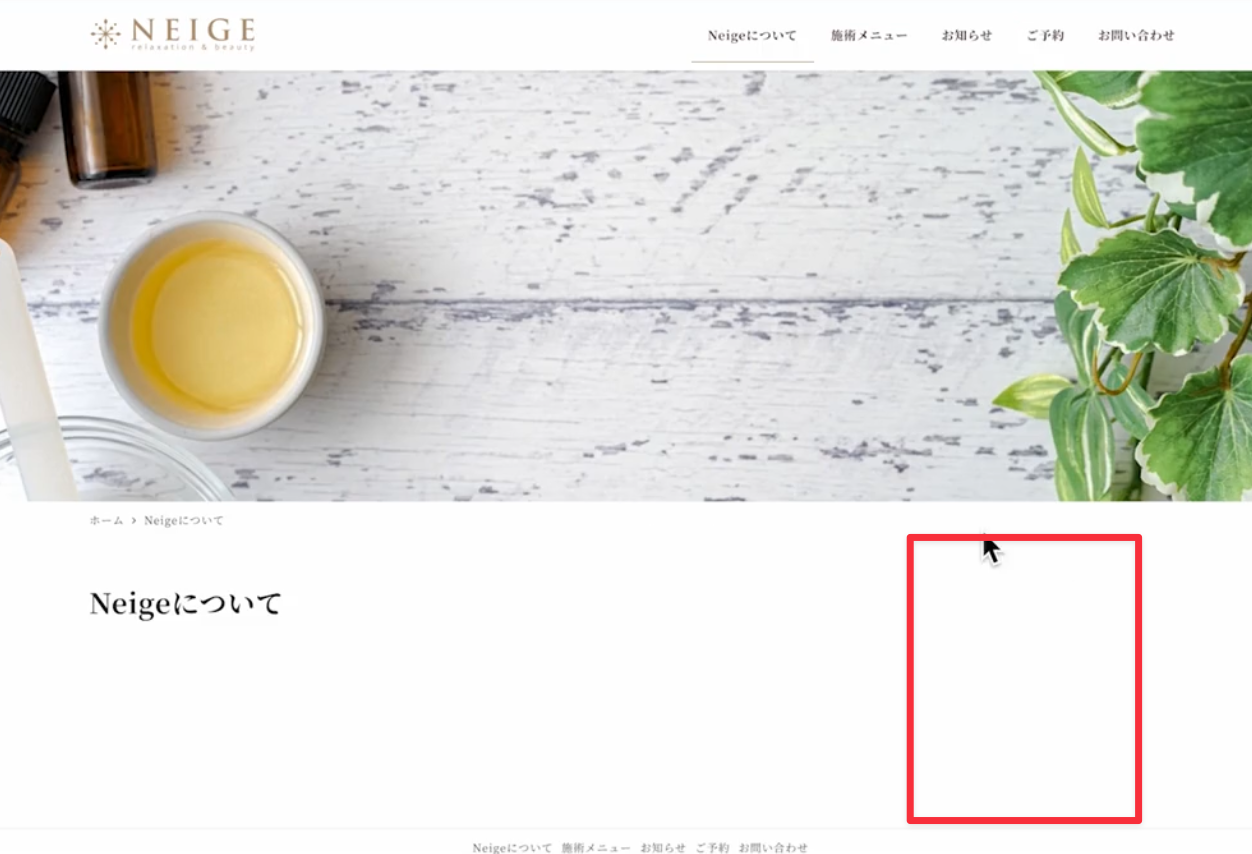Open the Neigeについて header navigation tab
Image resolution: width=1252 pixels, height=854 pixels.
click(x=752, y=35)
